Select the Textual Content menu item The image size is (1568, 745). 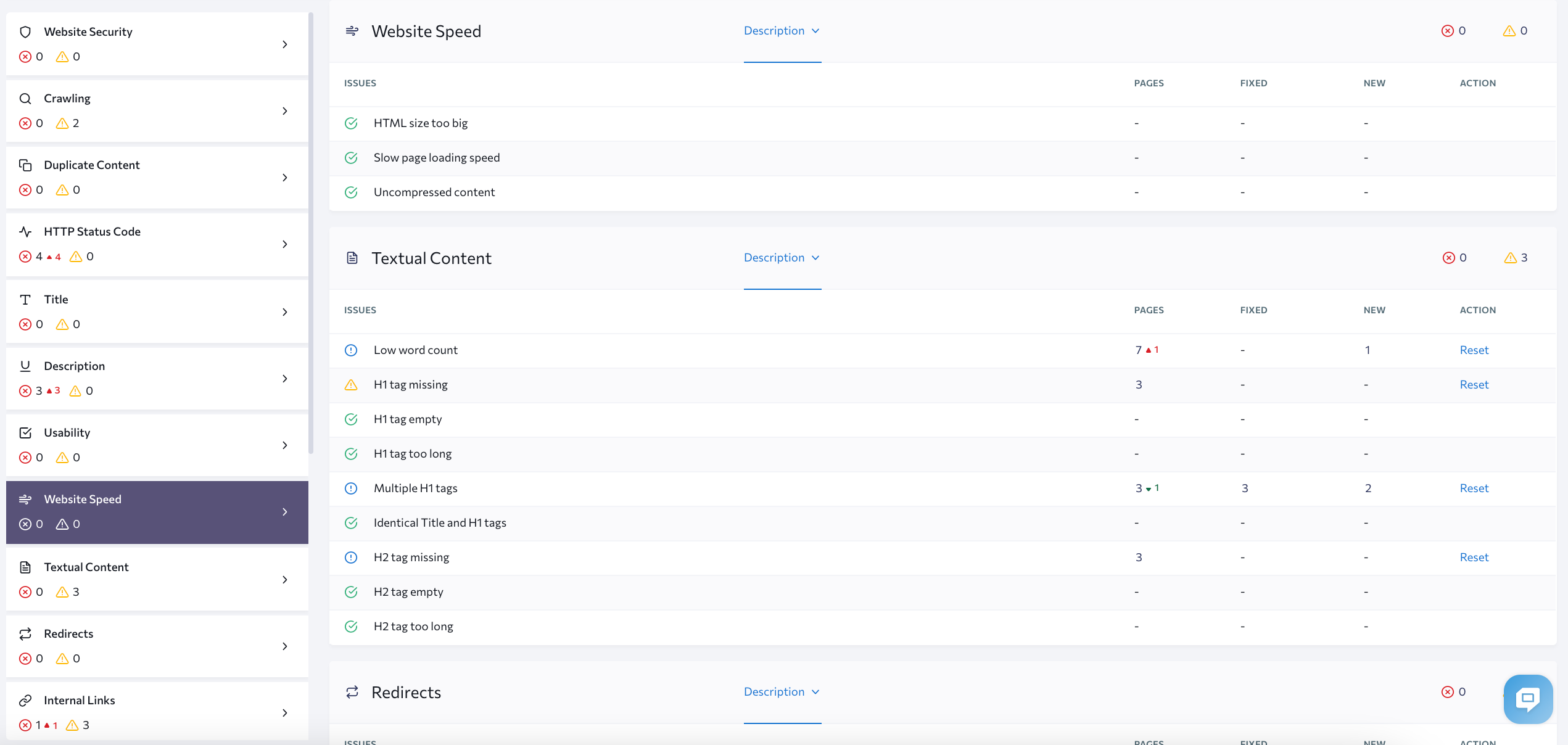[x=156, y=578]
